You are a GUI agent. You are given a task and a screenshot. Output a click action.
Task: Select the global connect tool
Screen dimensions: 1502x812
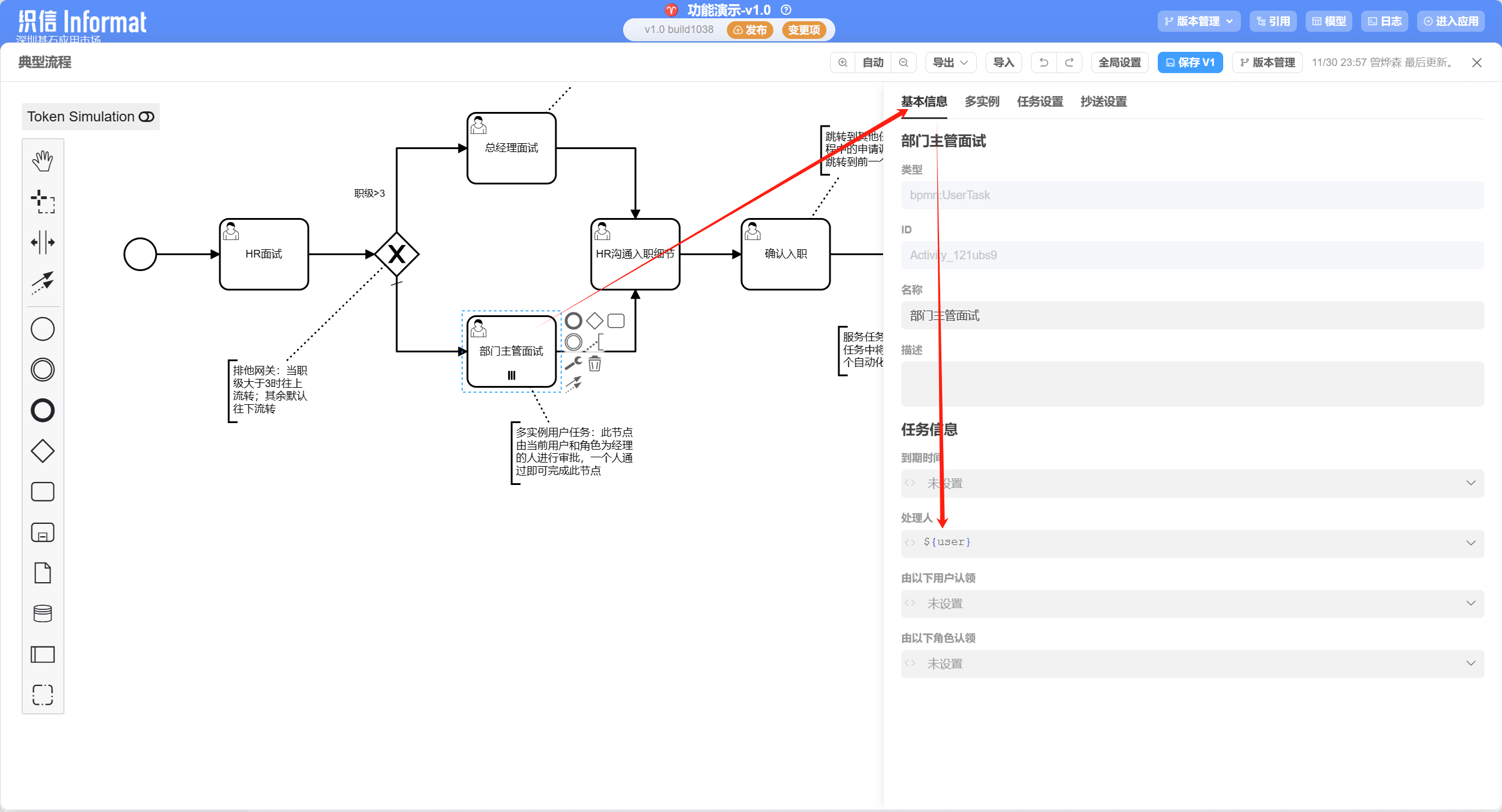pyautogui.click(x=42, y=282)
